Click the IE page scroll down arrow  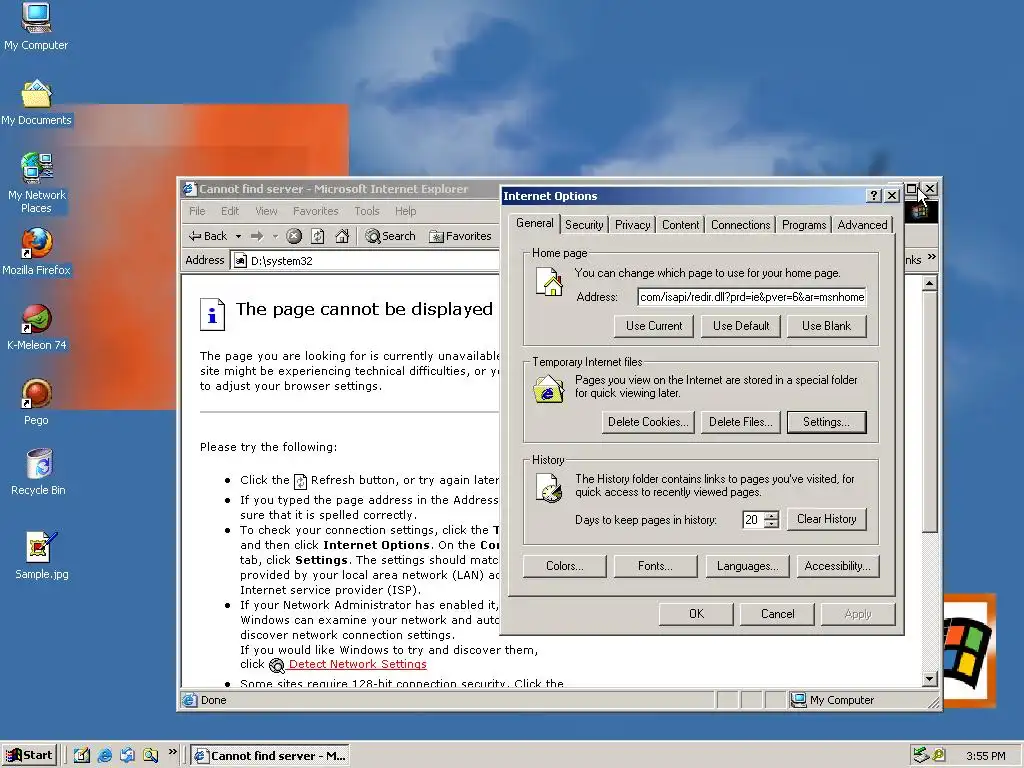(930, 679)
